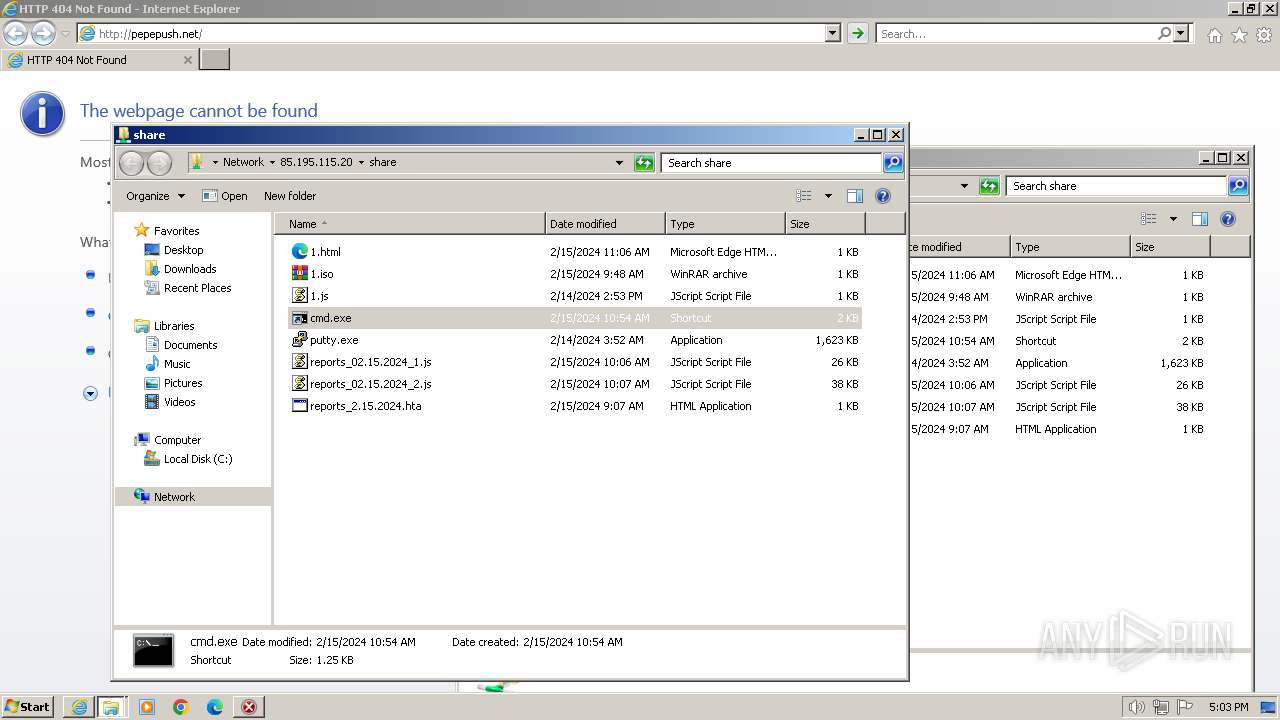Click the Forward button in share window
Viewport: 1280px width, 720px height.
point(159,162)
